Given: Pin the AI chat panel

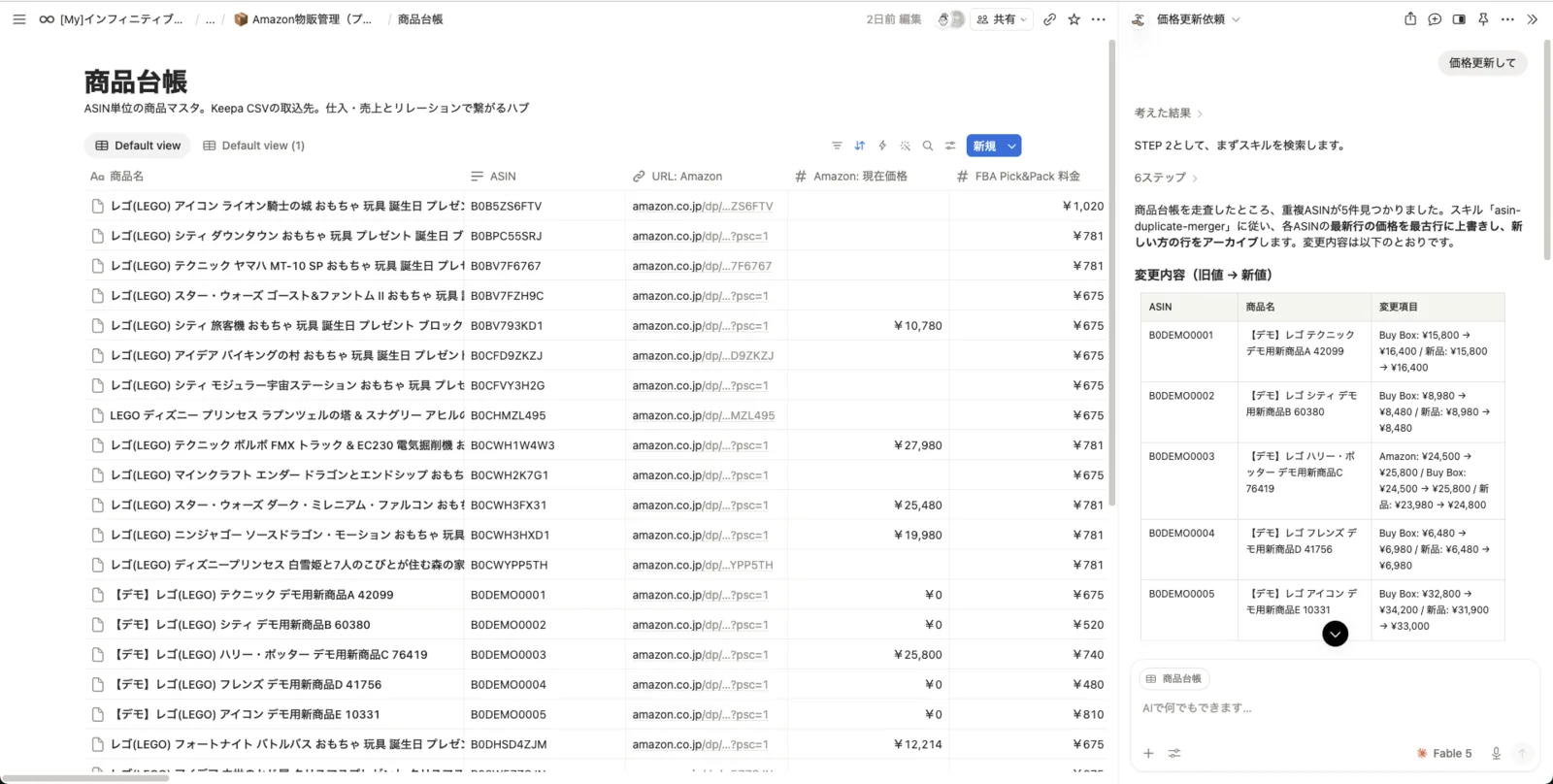Looking at the screenshot, I should pyautogui.click(x=1483, y=19).
